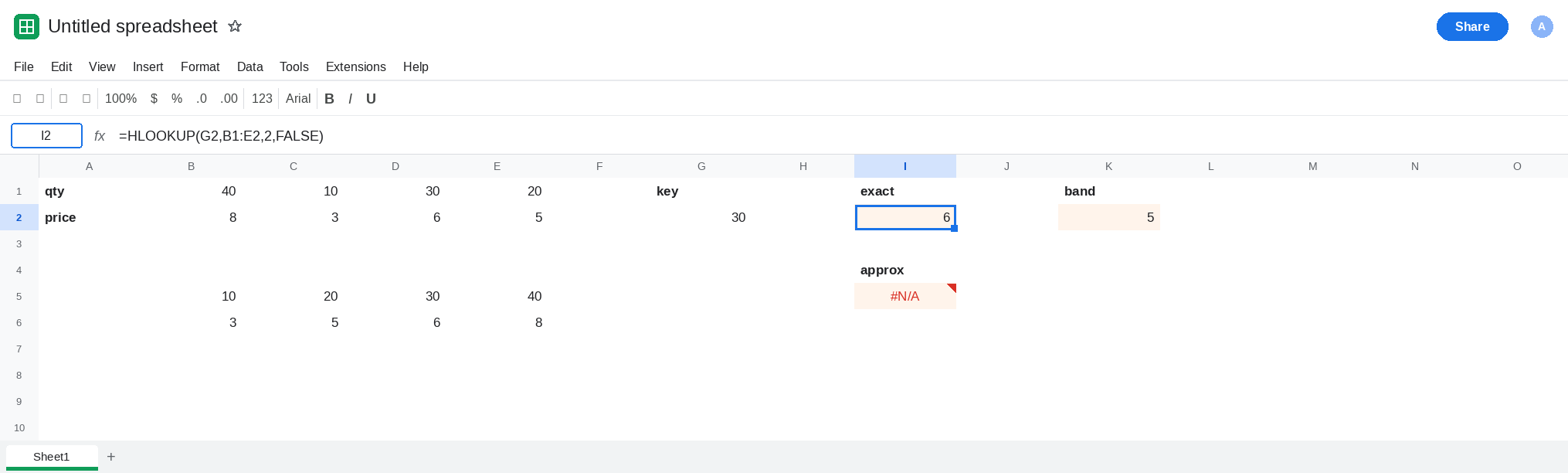Select the 'exact' header cell

905,191
